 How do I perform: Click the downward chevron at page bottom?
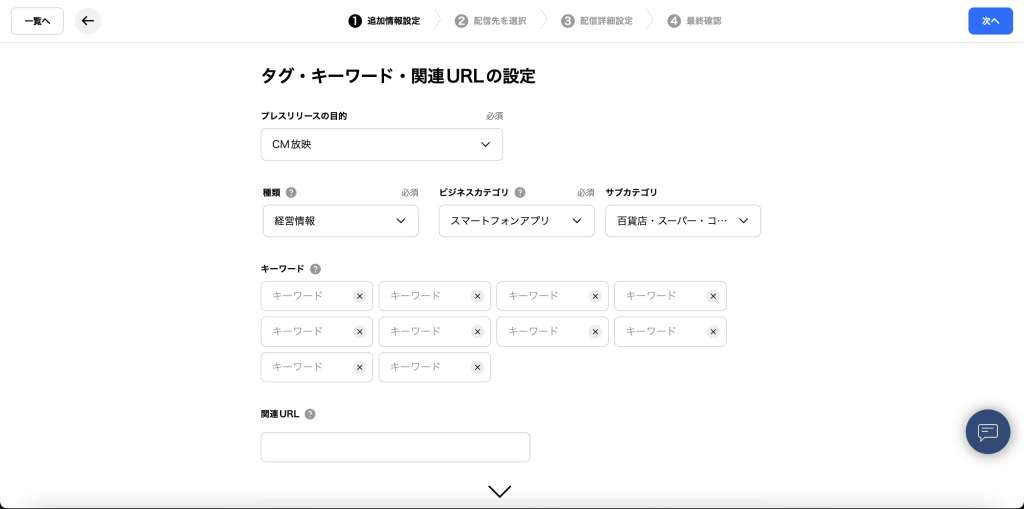499,491
